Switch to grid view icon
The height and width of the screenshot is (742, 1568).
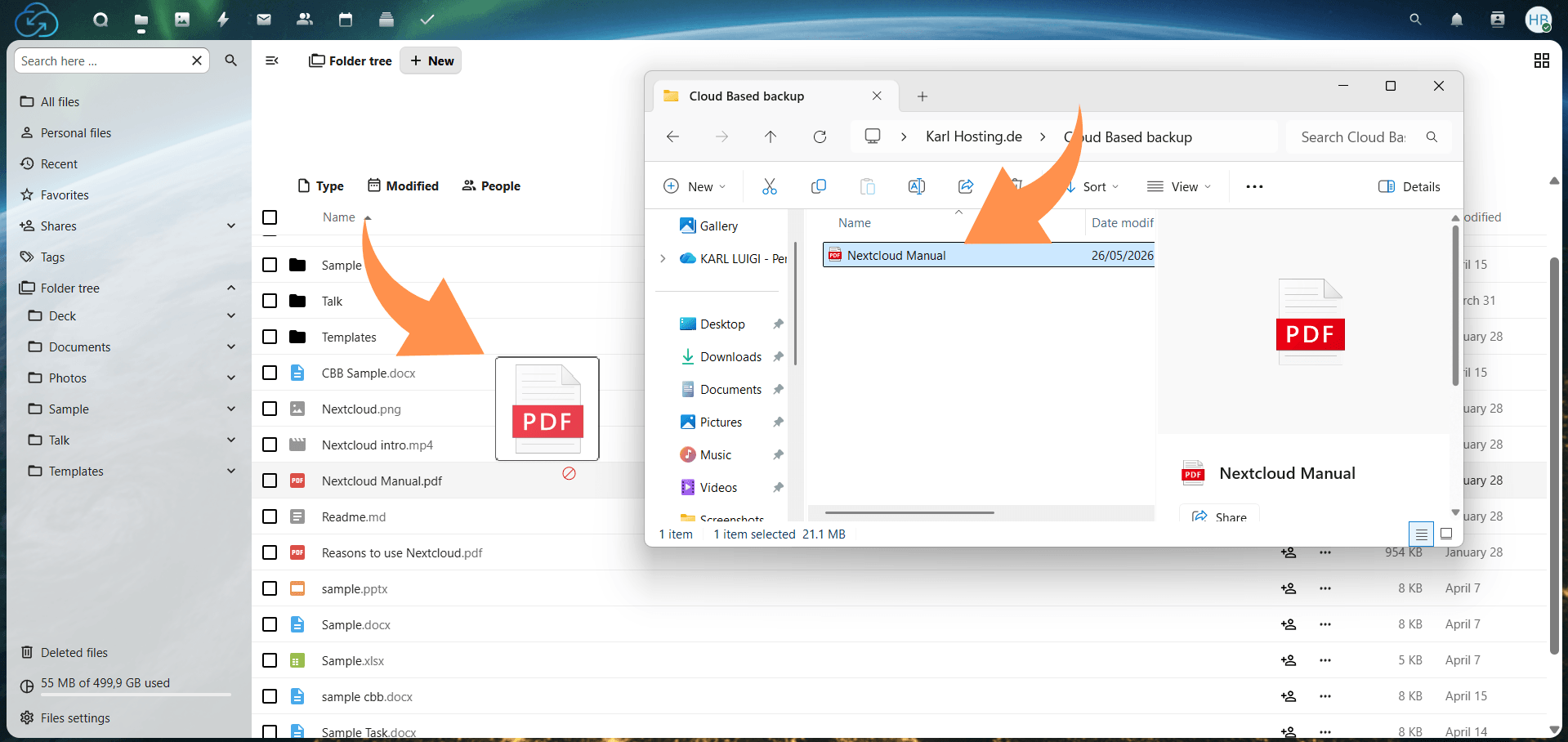tap(1541, 60)
